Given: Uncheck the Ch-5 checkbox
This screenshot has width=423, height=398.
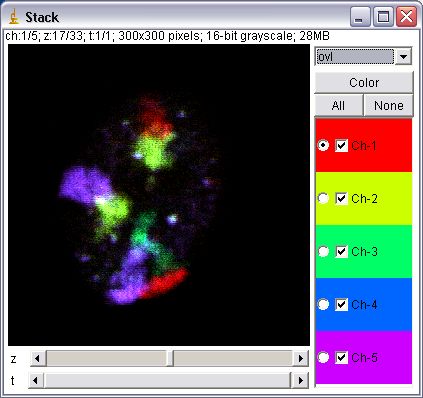Looking at the screenshot, I should 341,357.
